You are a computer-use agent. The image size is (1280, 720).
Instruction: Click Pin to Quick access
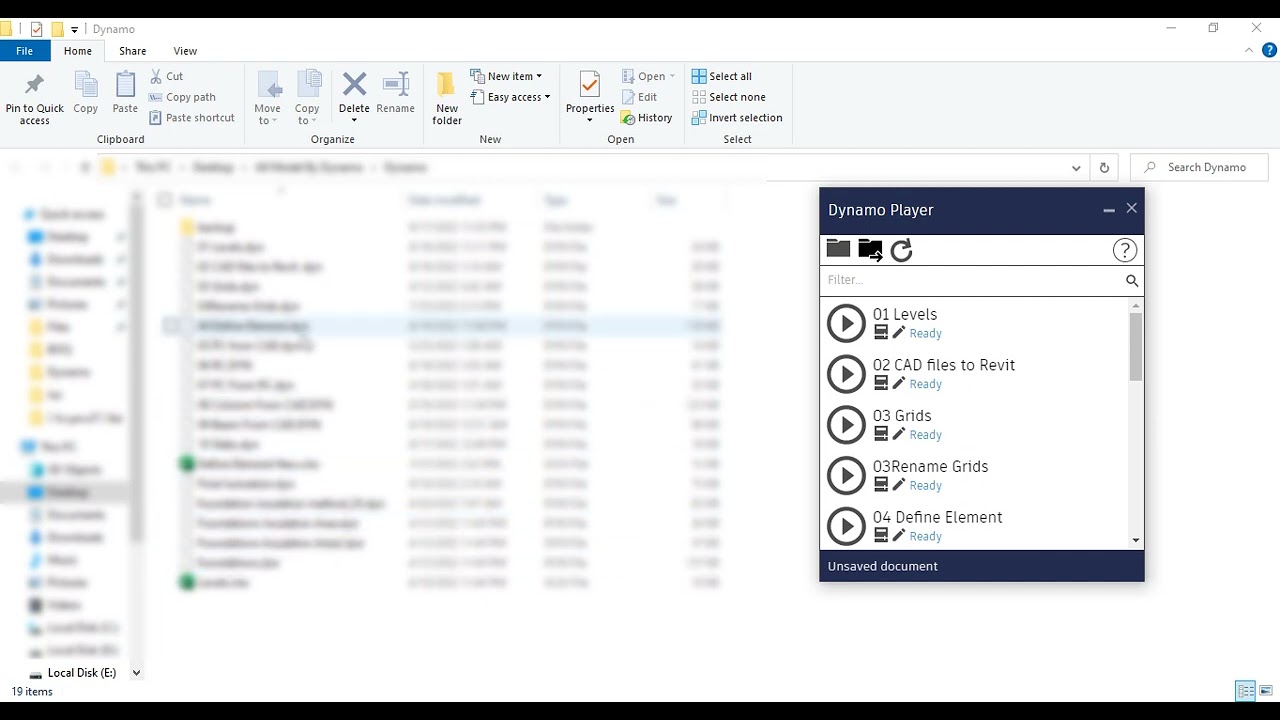tap(34, 98)
